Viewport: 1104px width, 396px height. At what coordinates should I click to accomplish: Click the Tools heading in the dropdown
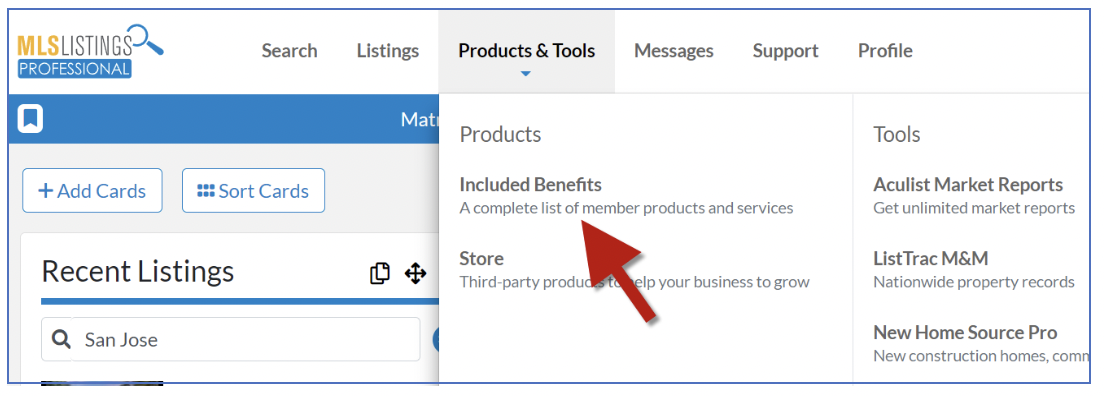tap(897, 134)
